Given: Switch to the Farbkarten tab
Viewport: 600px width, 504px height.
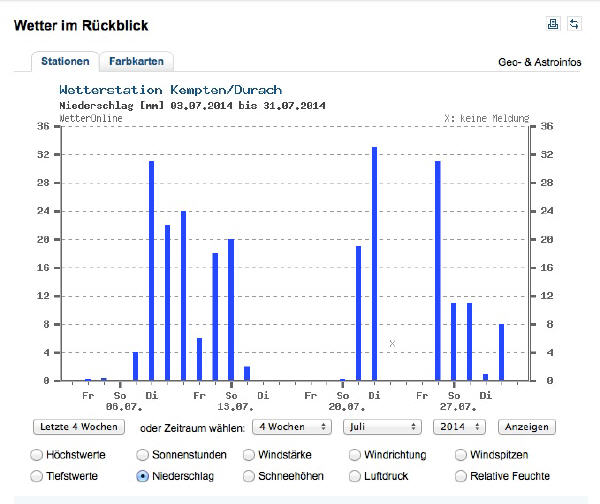Looking at the screenshot, I should (x=136, y=61).
